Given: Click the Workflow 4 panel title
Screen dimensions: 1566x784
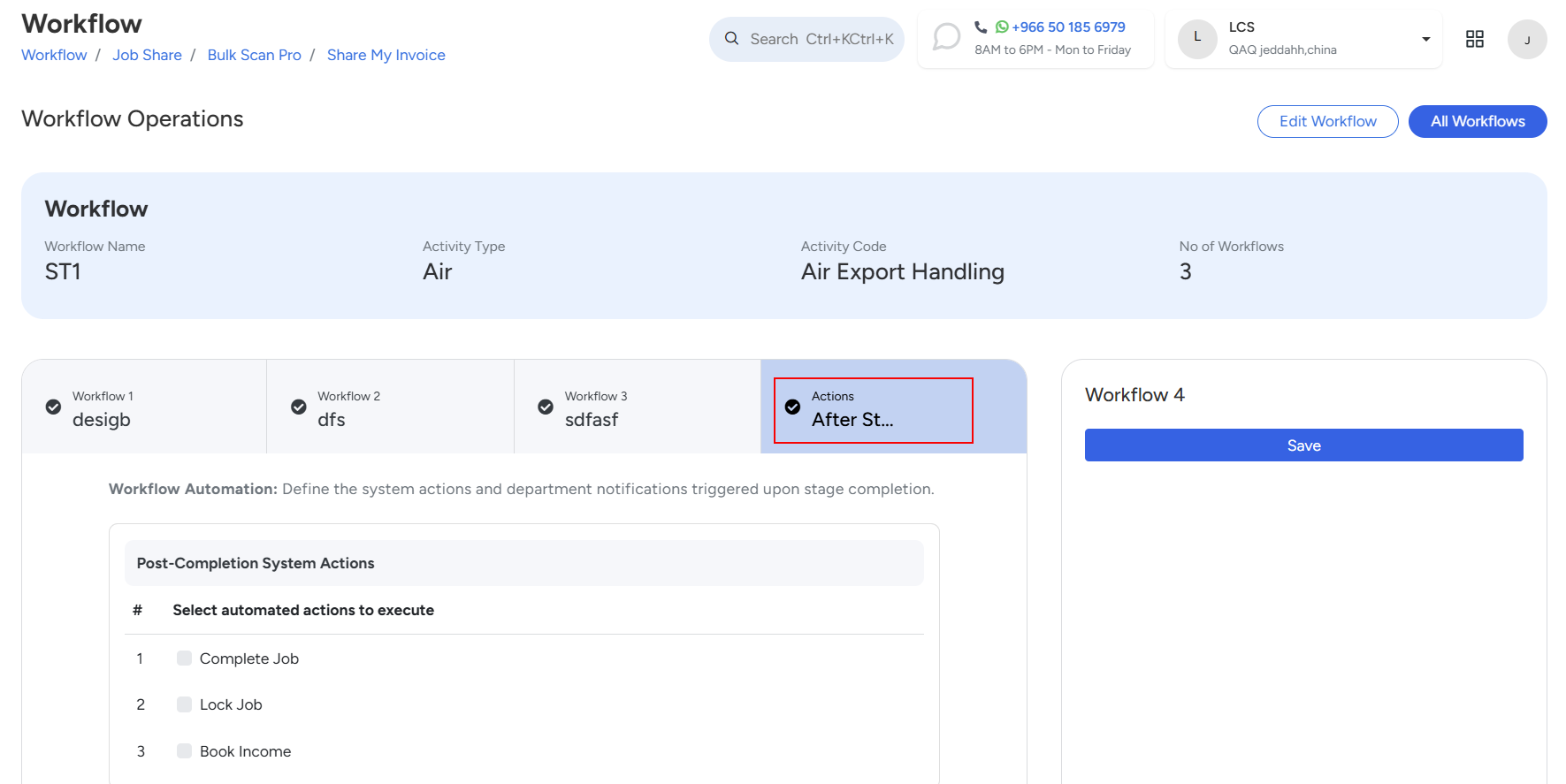Looking at the screenshot, I should click(1134, 394).
